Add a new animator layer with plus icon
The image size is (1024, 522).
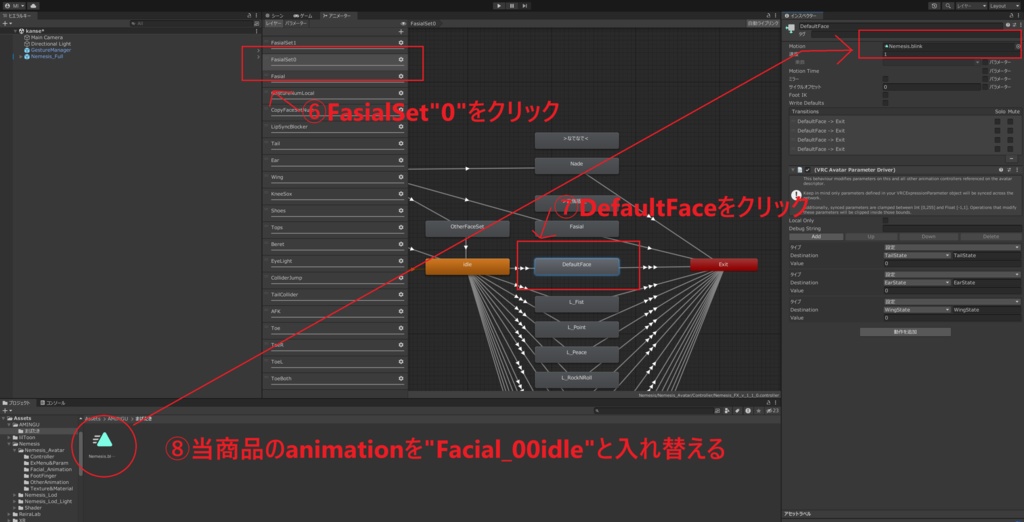[x=401, y=31]
